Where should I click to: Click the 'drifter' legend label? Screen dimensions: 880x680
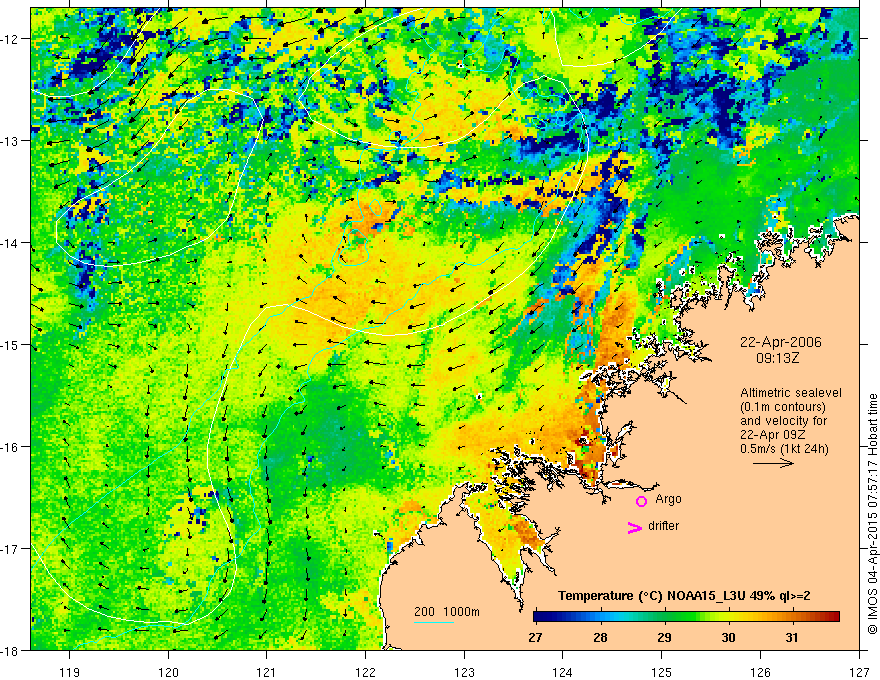pyautogui.click(x=663, y=526)
